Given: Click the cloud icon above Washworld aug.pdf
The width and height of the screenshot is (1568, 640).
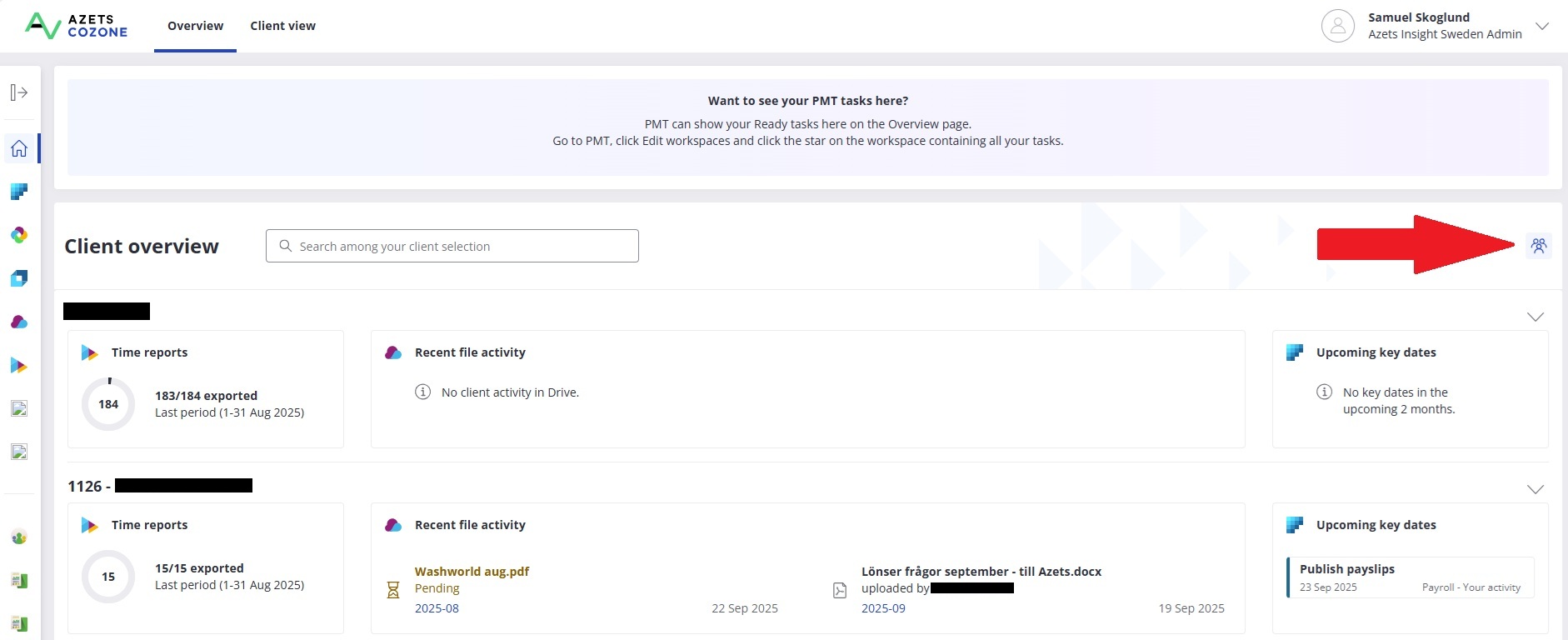Looking at the screenshot, I should coord(393,525).
